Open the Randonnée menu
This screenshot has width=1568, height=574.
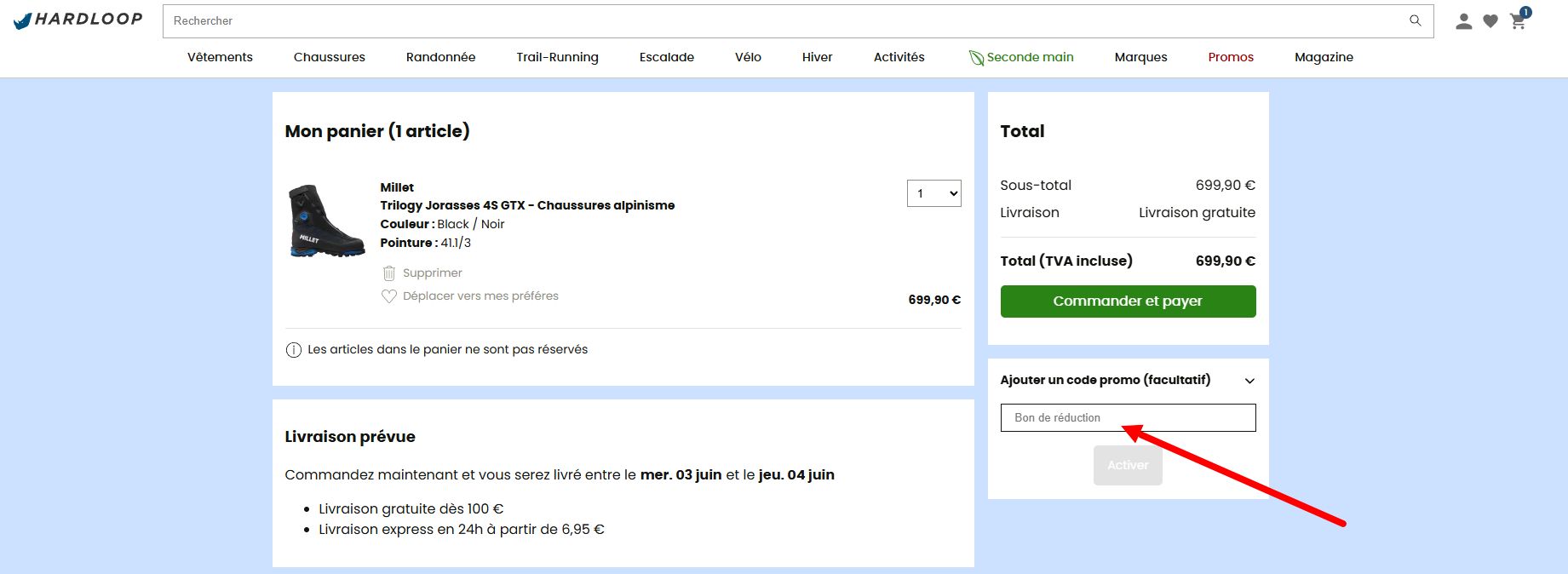[440, 57]
